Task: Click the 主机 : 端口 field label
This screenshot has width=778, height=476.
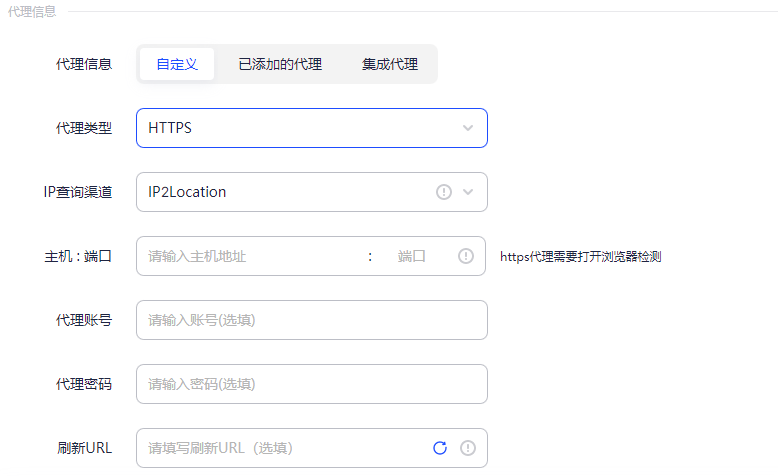Action: (71, 256)
